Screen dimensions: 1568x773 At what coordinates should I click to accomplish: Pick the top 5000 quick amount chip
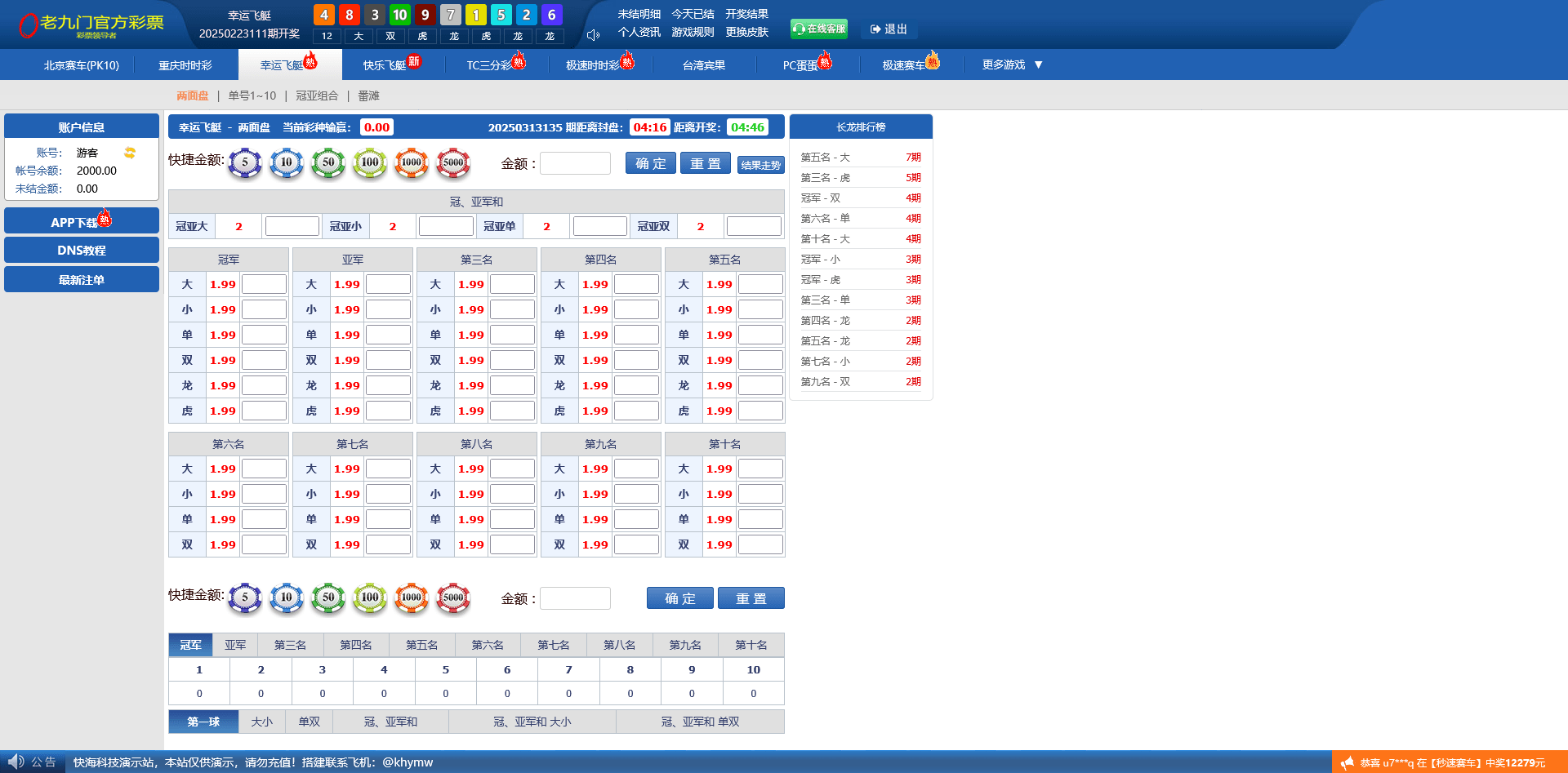(x=453, y=162)
